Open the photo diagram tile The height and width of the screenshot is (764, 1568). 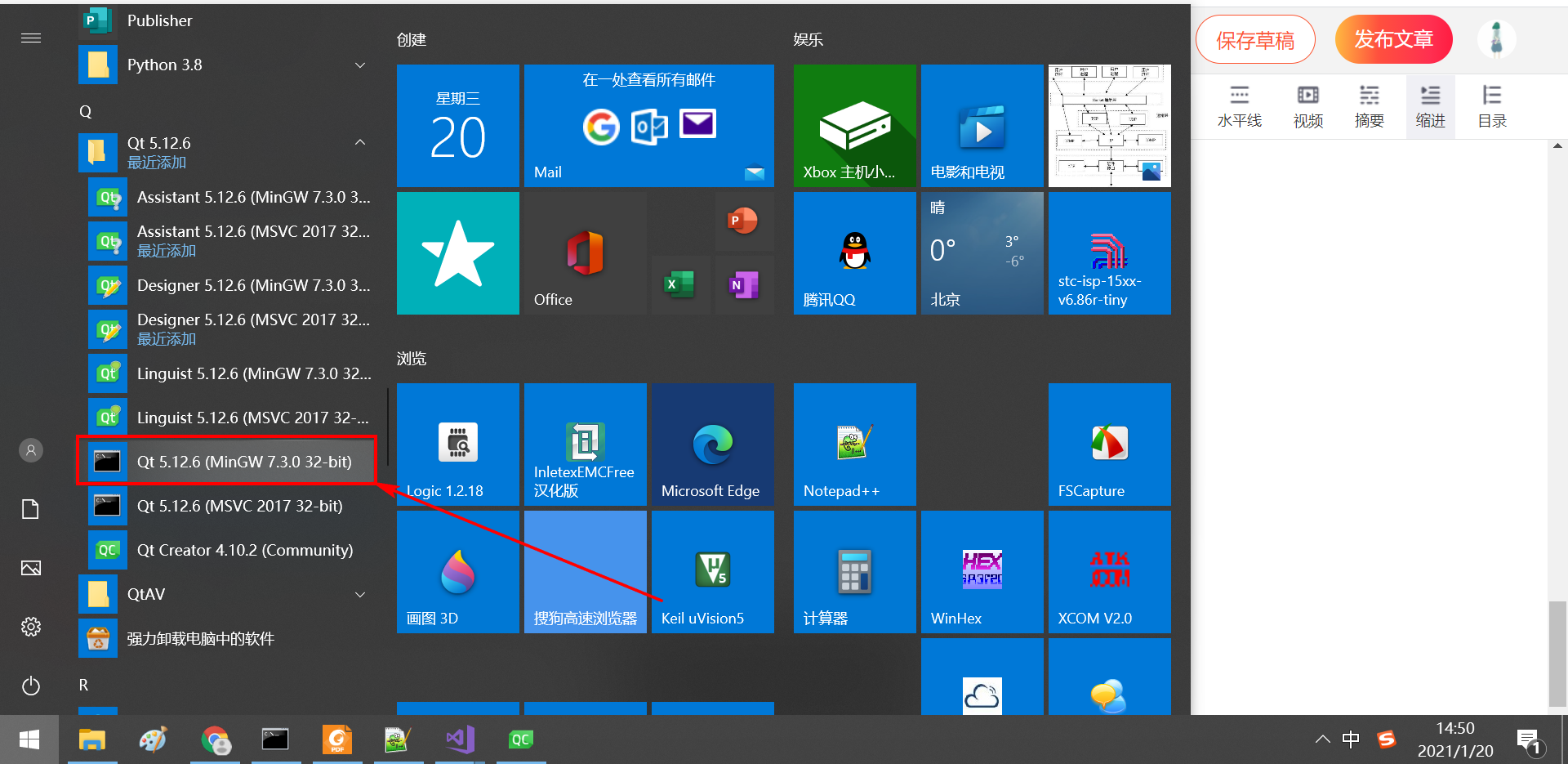tap(1110, 126)
